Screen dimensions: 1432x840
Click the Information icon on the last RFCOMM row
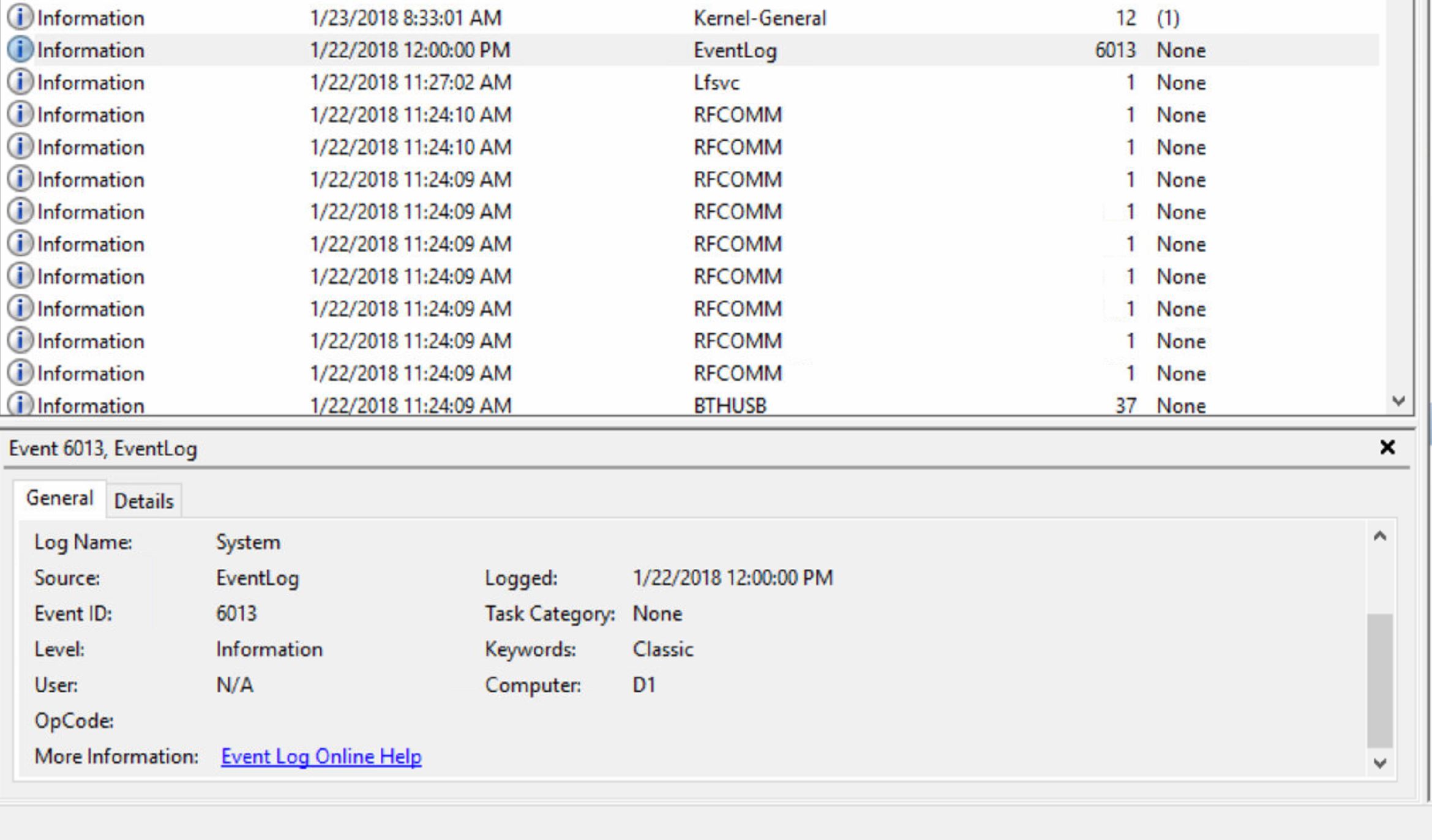(x=20, y=373)
